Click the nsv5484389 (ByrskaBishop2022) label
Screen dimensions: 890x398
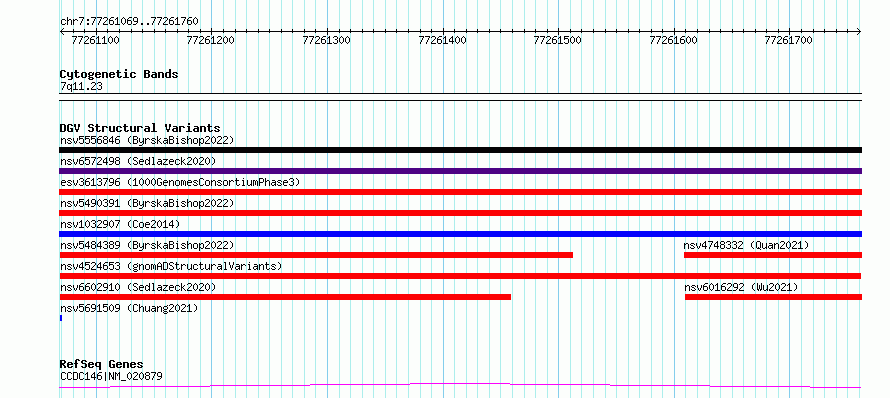tap(147, 245)
